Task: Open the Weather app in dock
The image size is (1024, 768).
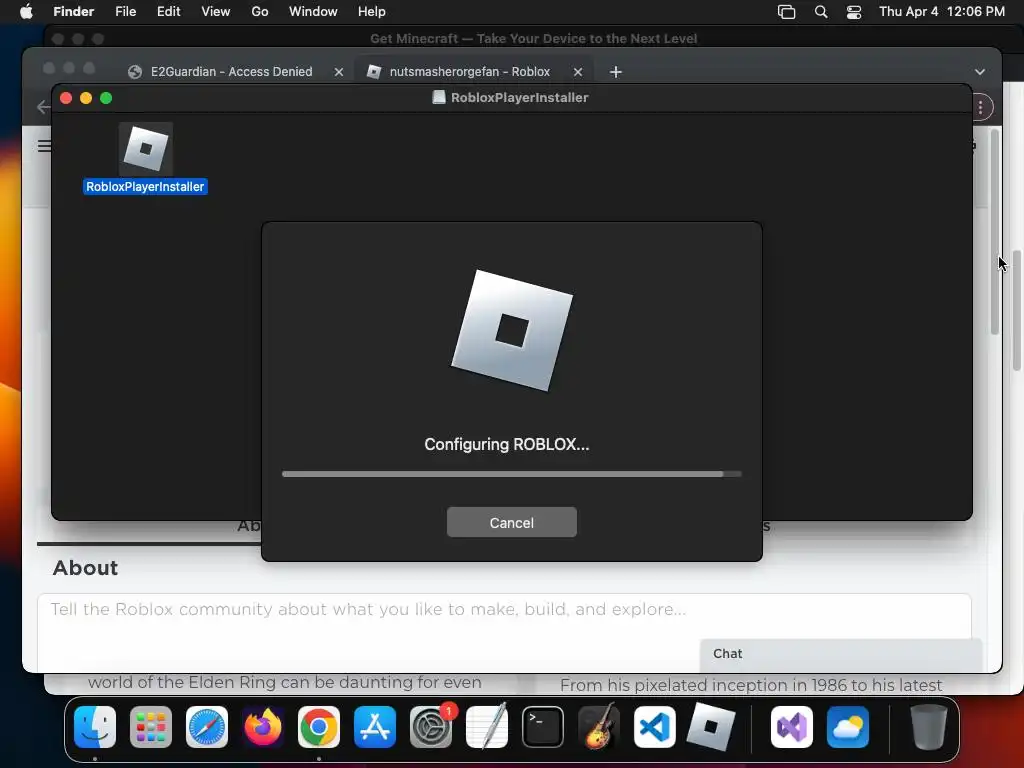Action: [x=848, y=727]
